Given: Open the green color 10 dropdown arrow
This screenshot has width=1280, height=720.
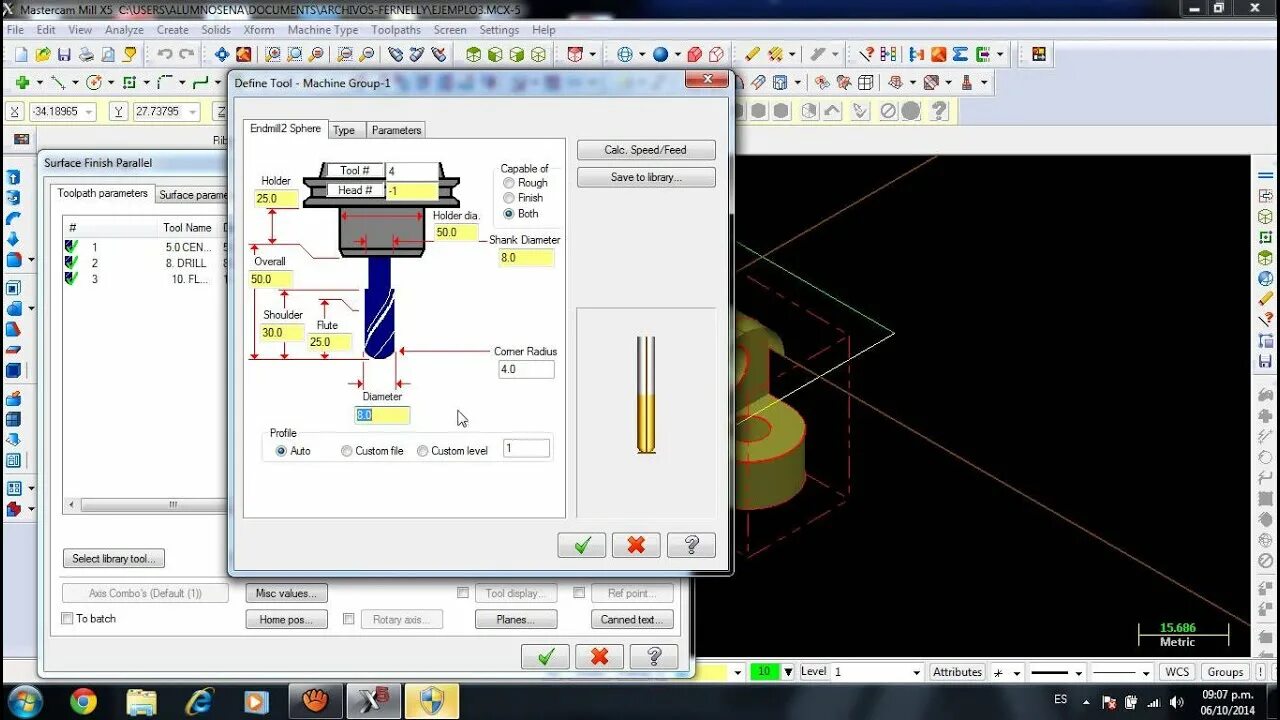Looking at the screenshot, I should [788, 672].
